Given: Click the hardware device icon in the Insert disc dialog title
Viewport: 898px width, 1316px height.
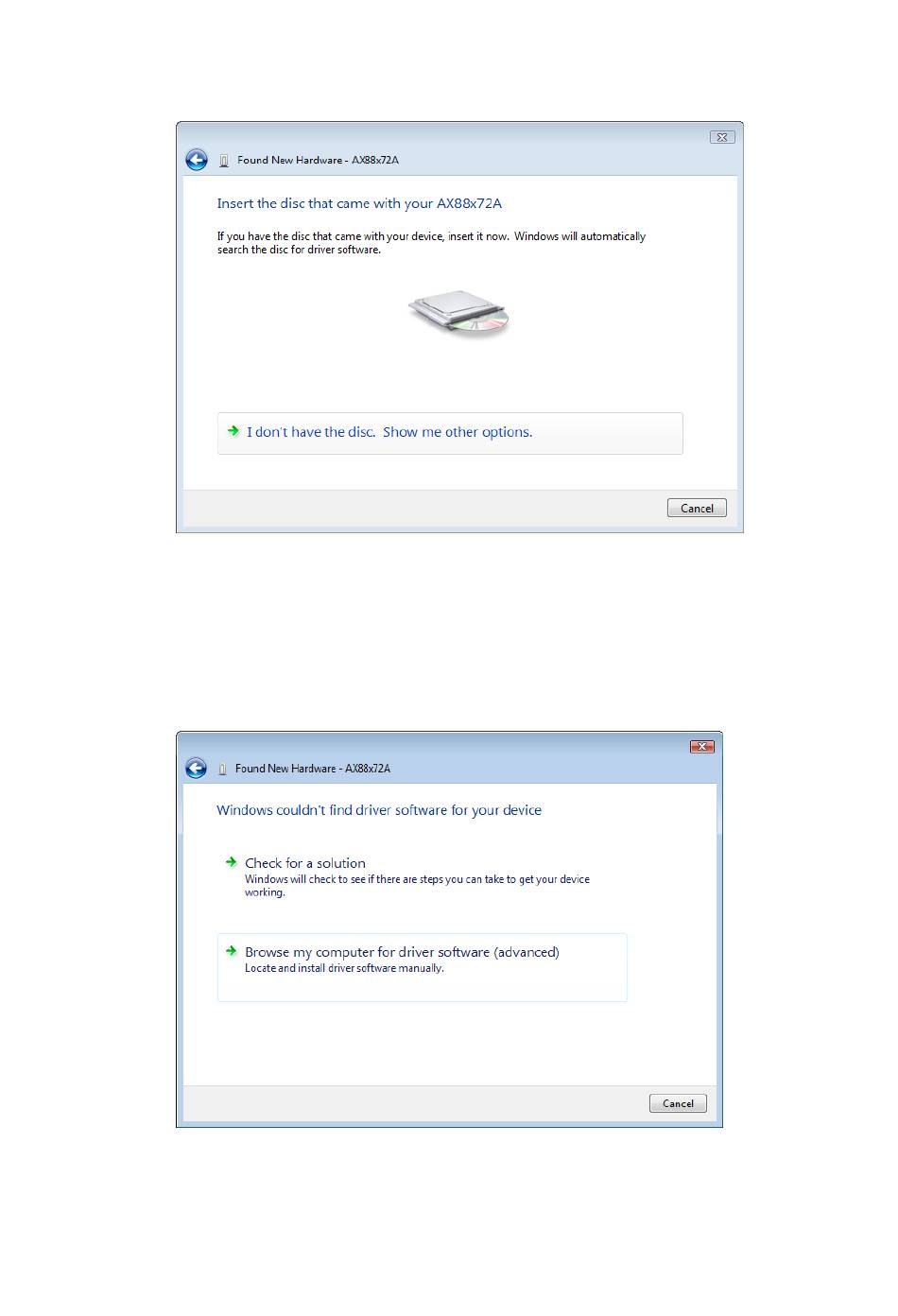Looking at the screenshot, I should [224, 161].
